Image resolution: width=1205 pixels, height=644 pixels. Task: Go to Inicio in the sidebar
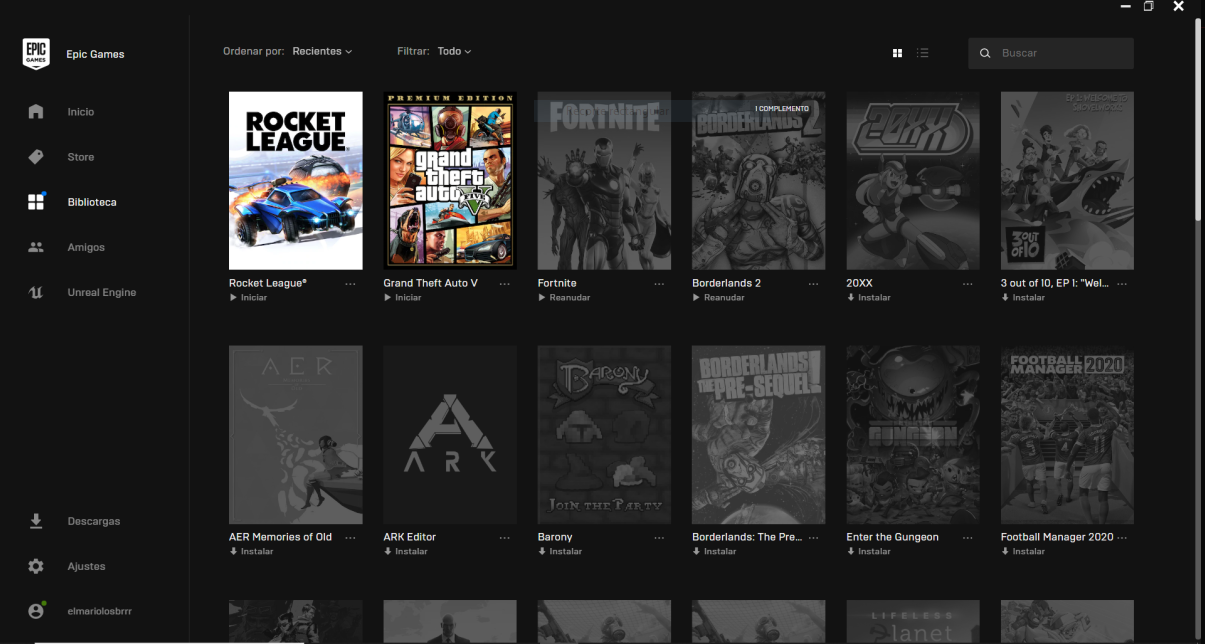pyautogui.click(x=81, y=112)
